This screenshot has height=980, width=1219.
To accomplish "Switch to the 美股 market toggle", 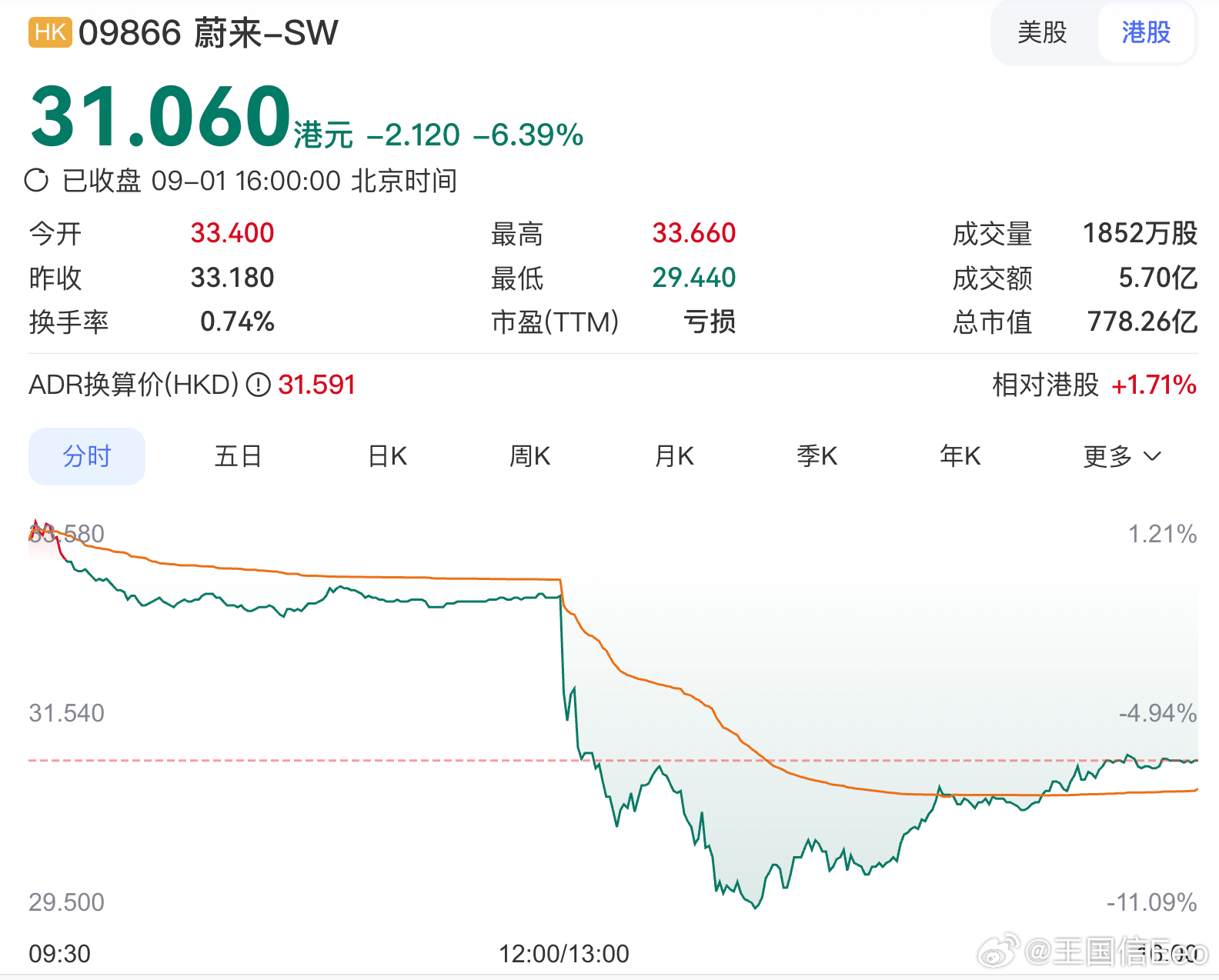I will [1042, 32].
